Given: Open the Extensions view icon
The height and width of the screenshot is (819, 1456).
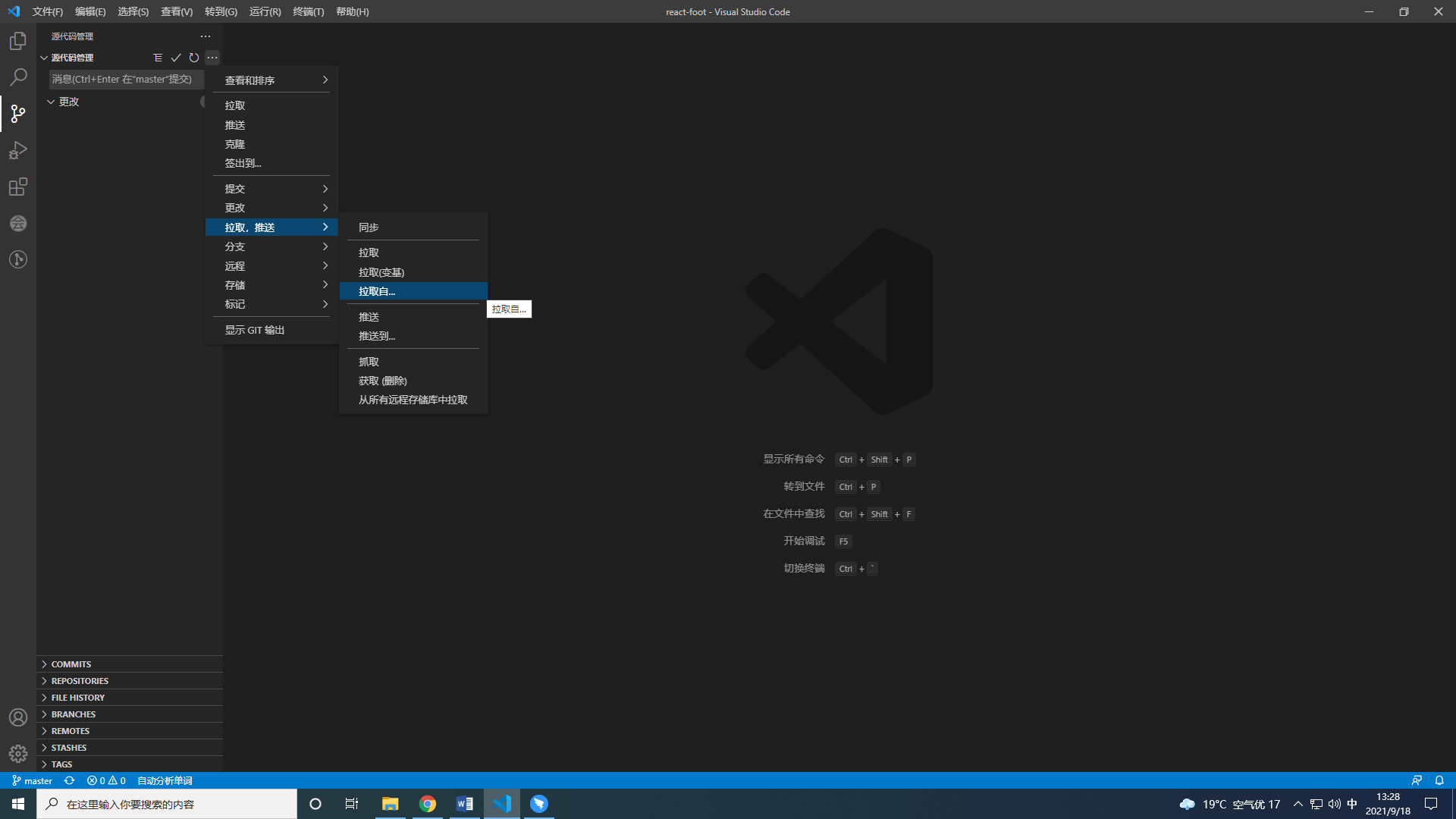Looking at the screenshot, I should click(18, 187).
